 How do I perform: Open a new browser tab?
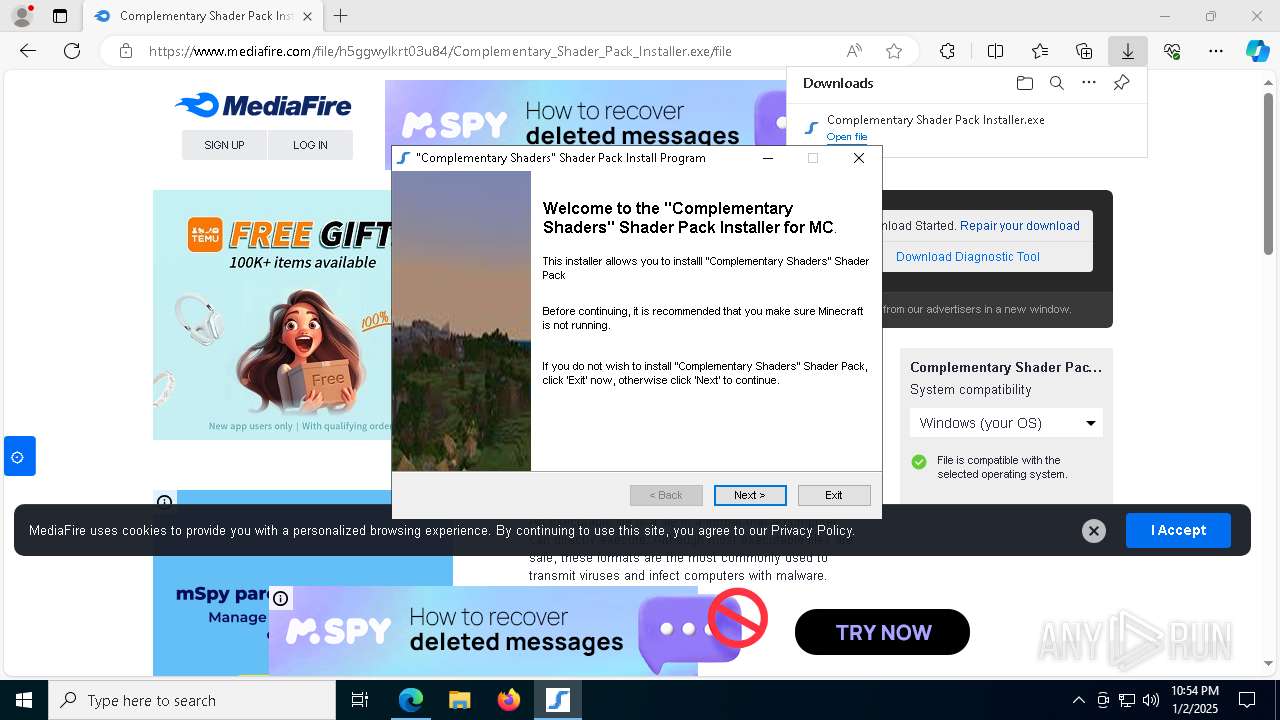coord(341,16)
